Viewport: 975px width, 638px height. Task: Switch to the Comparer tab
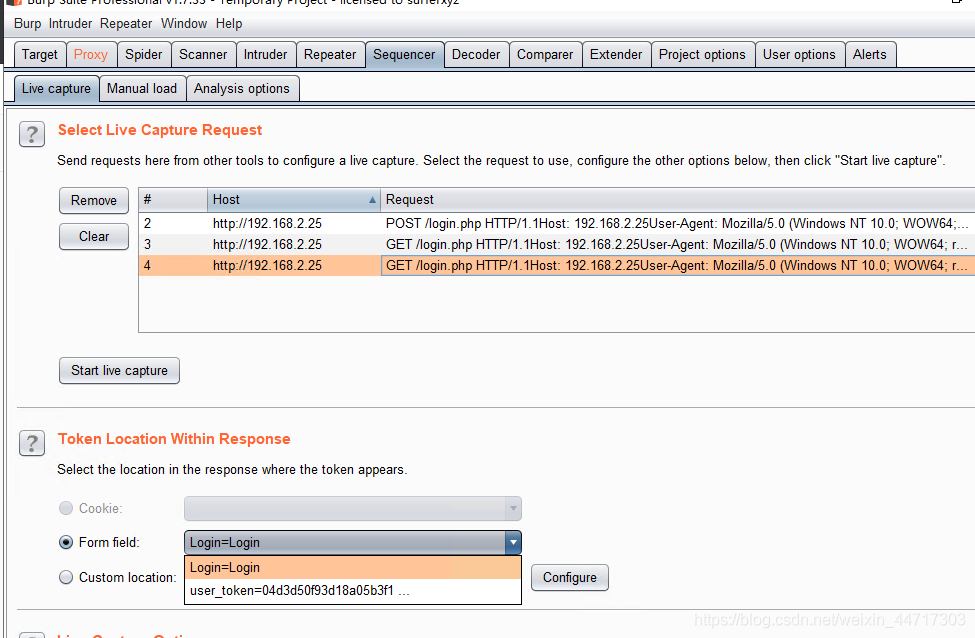pyautogui.click(x=545, y=55)
